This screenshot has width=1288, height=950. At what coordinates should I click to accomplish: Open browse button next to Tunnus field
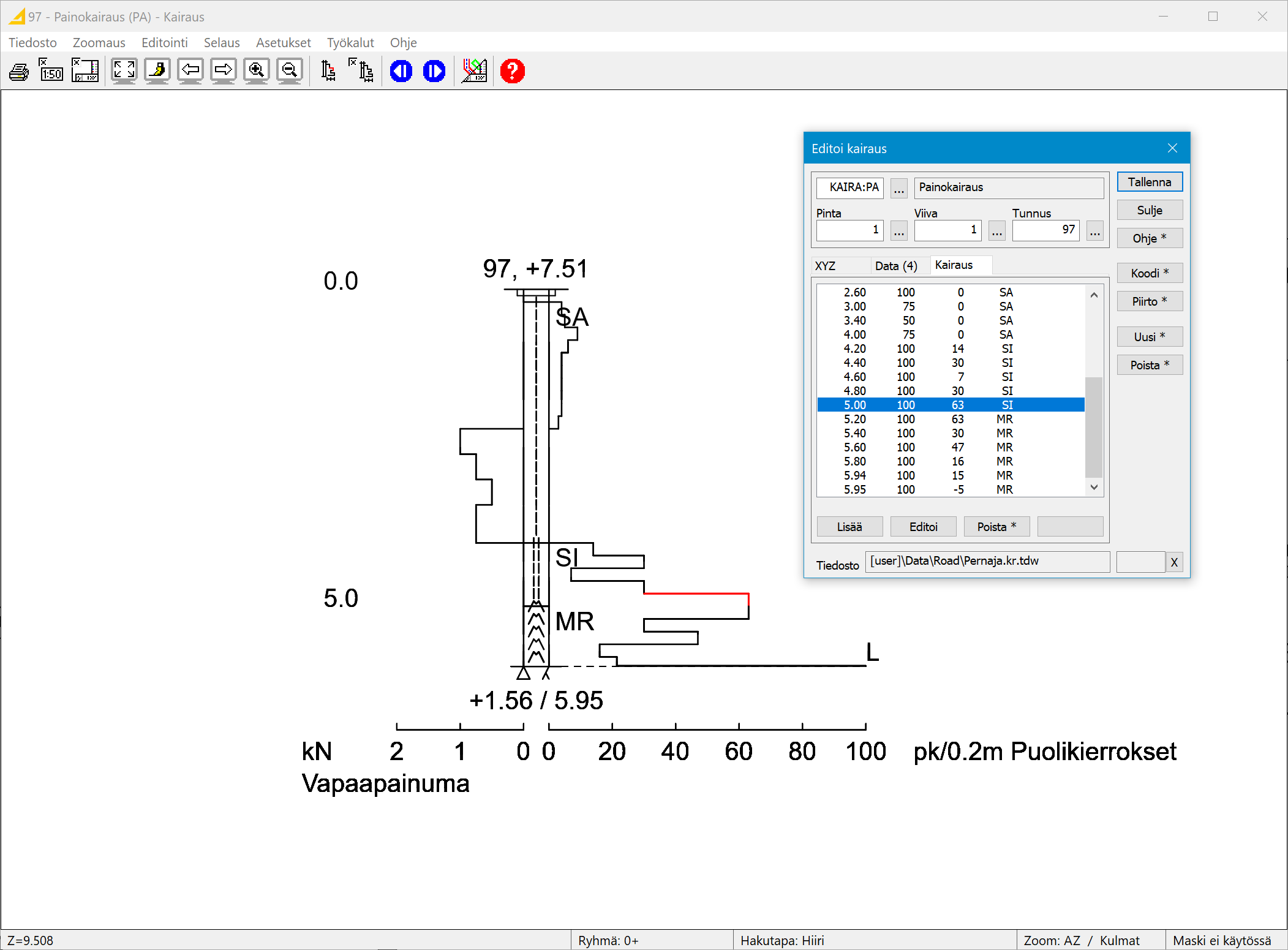[1094, 231]
